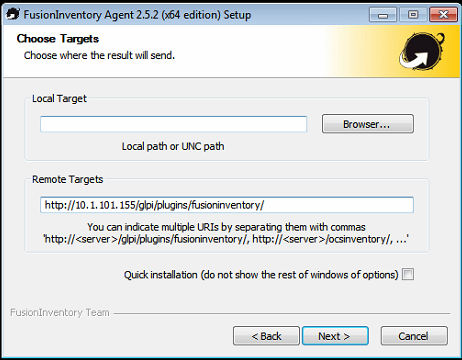Maximize the setup window

click(x=413, y=15)
